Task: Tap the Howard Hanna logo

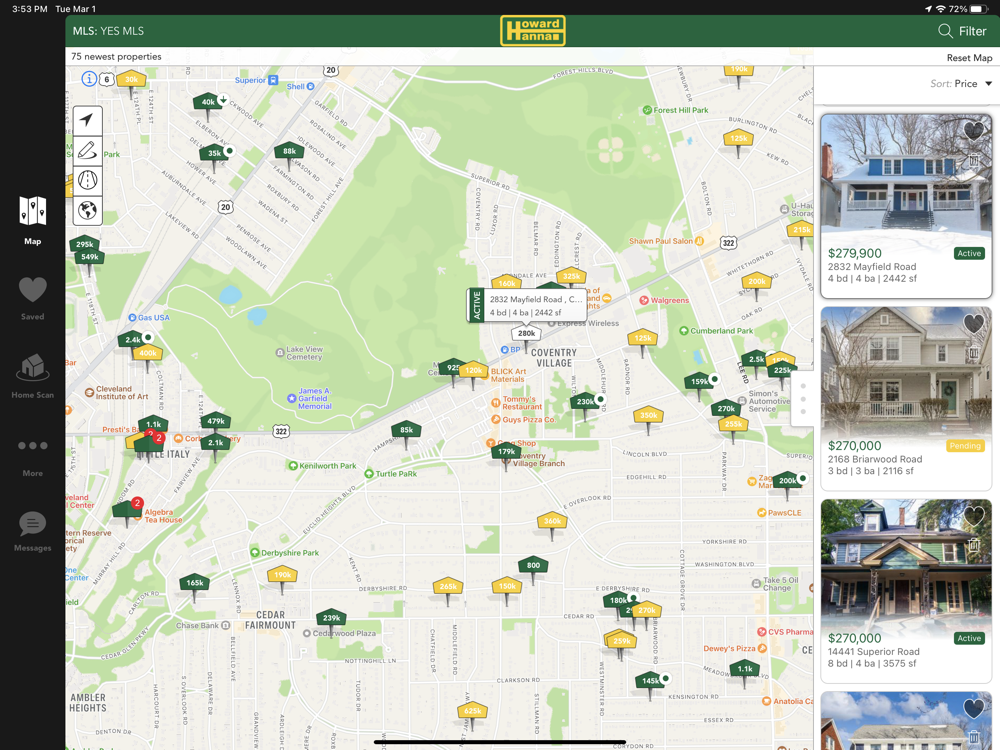Action: (x=533, y=31)
